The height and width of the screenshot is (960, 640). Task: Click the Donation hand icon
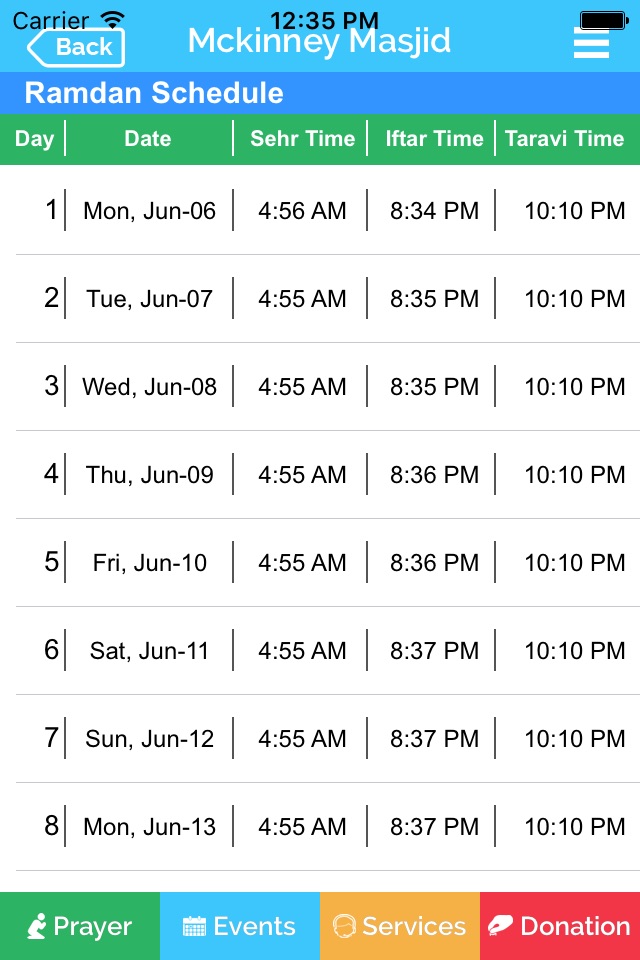pos(500,927)
